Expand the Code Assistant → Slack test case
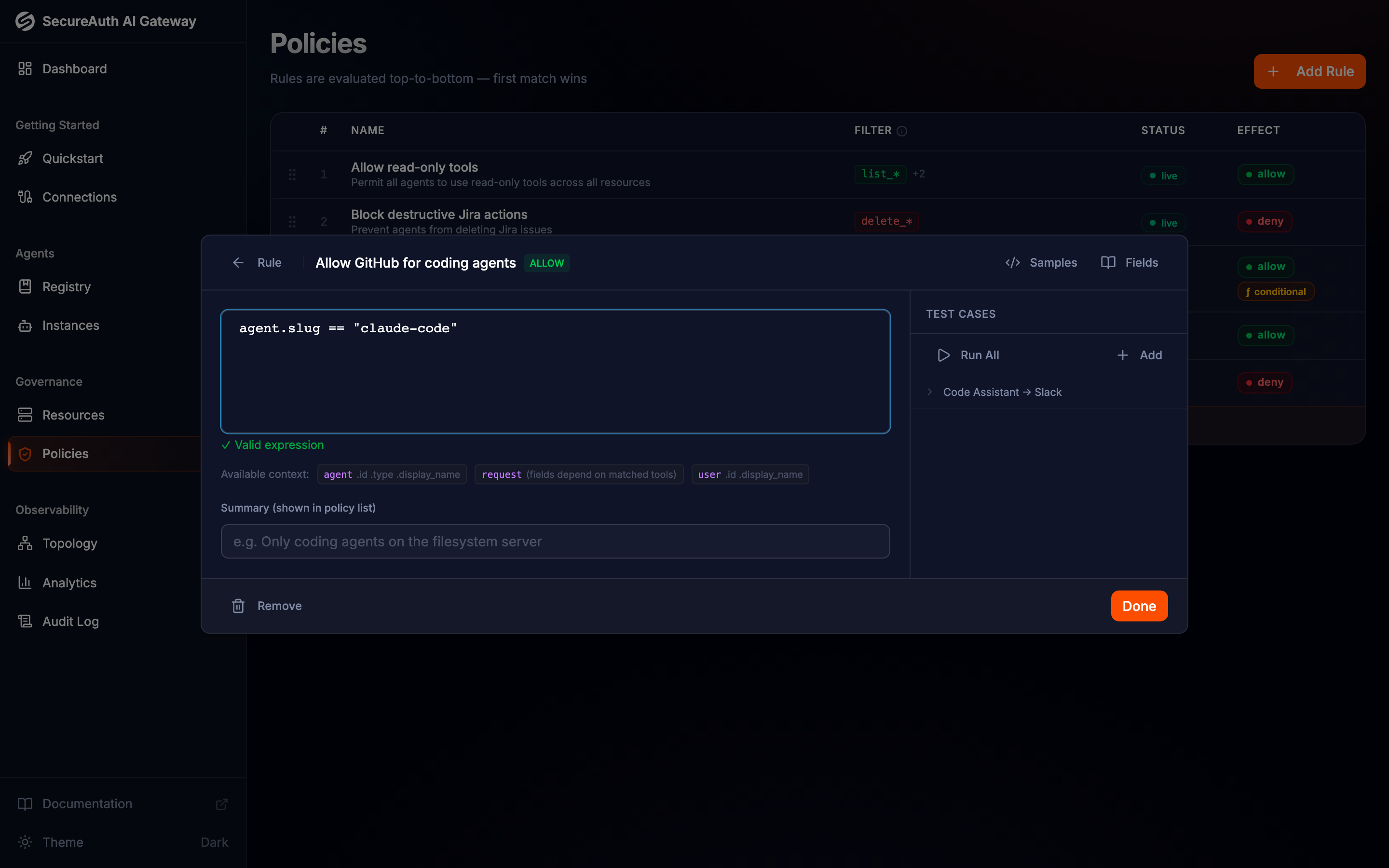 coord(930,392)
